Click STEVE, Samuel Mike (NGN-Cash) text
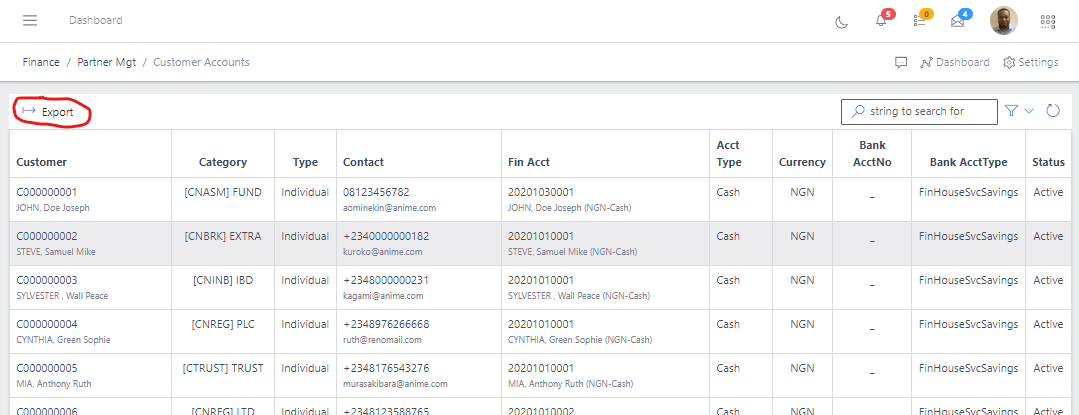This screenshot has width=1079, height=415. (573, 252)
